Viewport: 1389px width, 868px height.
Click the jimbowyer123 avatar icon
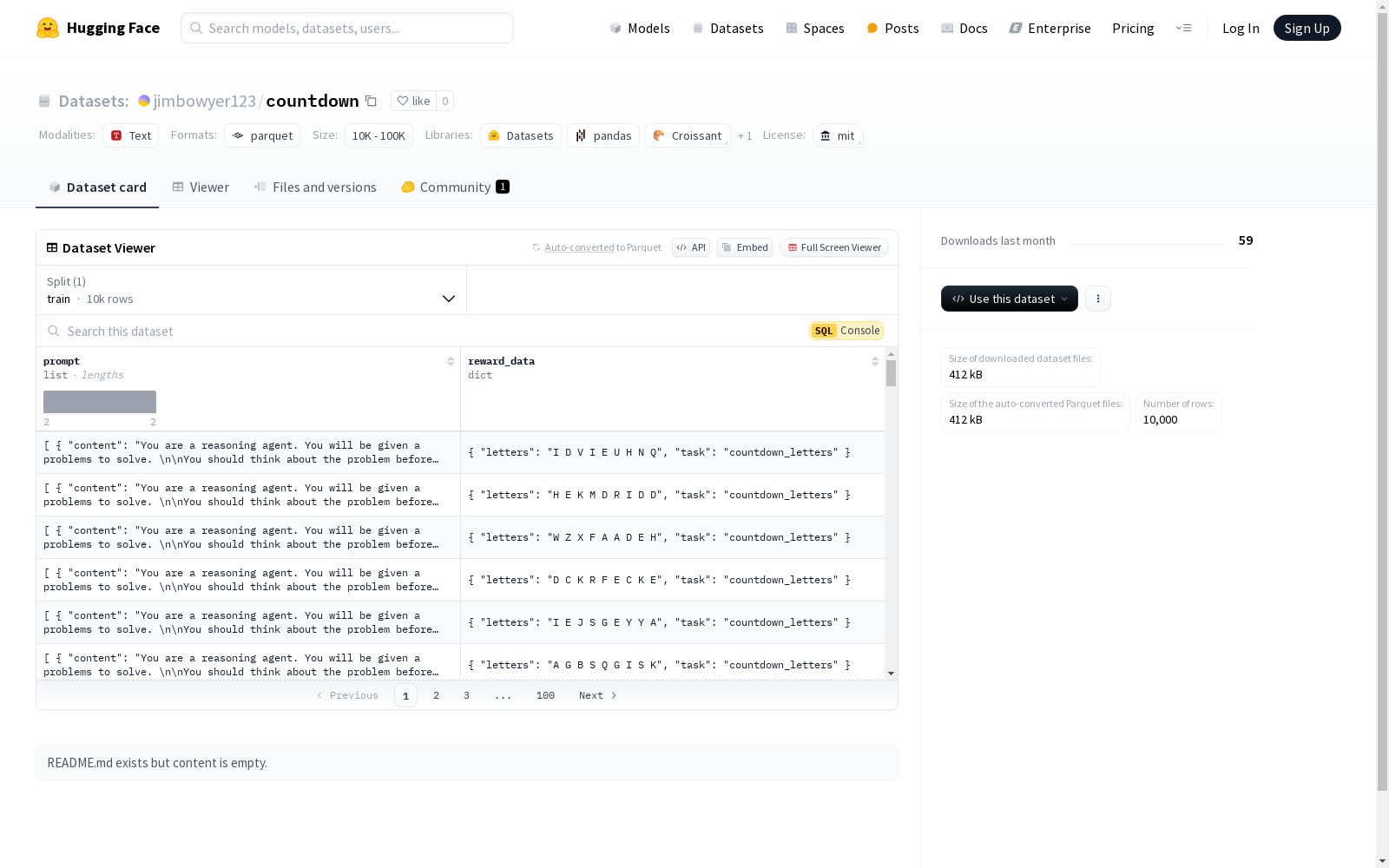144,101
